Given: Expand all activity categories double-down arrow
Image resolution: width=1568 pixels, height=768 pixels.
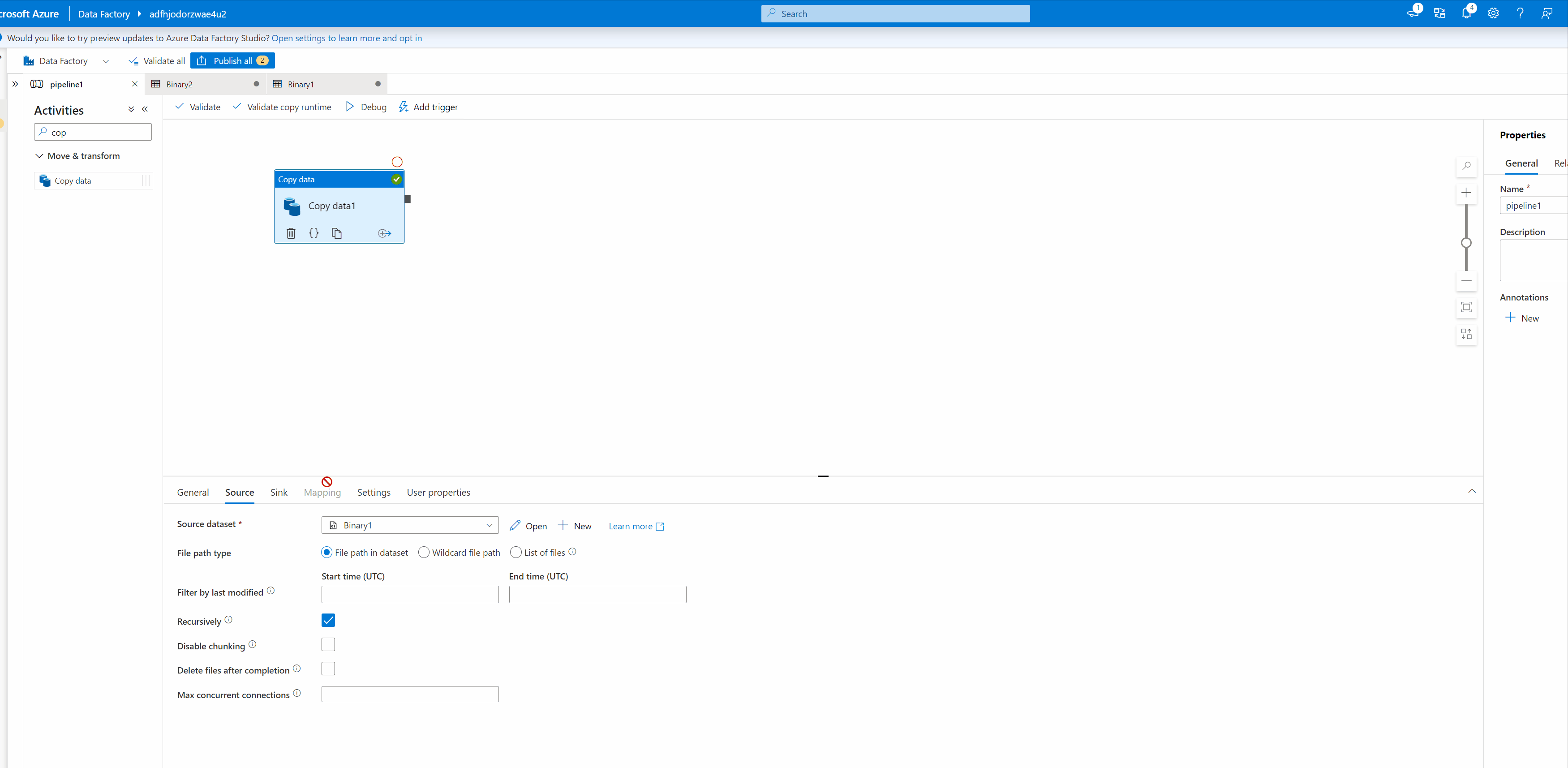Looking at the screenshot, I should (131, 110).
